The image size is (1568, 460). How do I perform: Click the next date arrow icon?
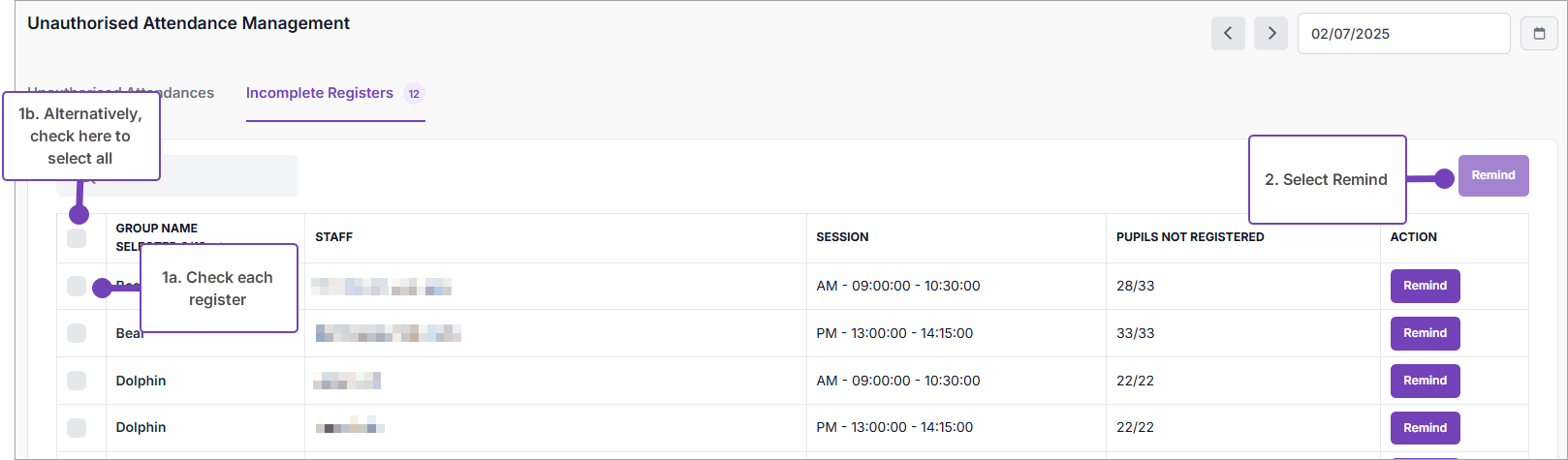[1270, 33]
